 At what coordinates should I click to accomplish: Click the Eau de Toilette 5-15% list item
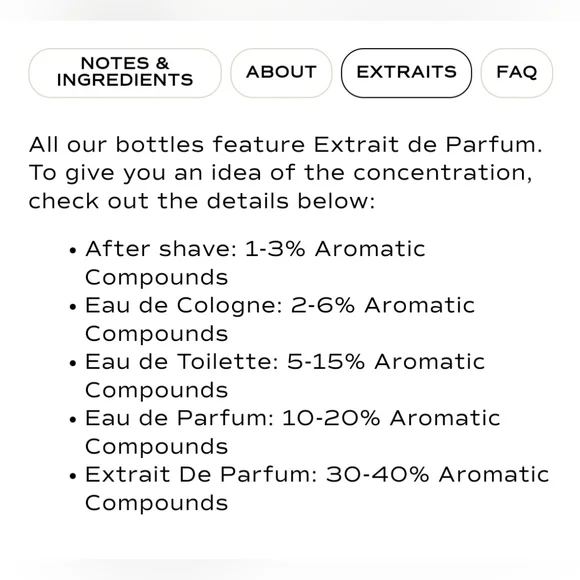tap(285, 376)
